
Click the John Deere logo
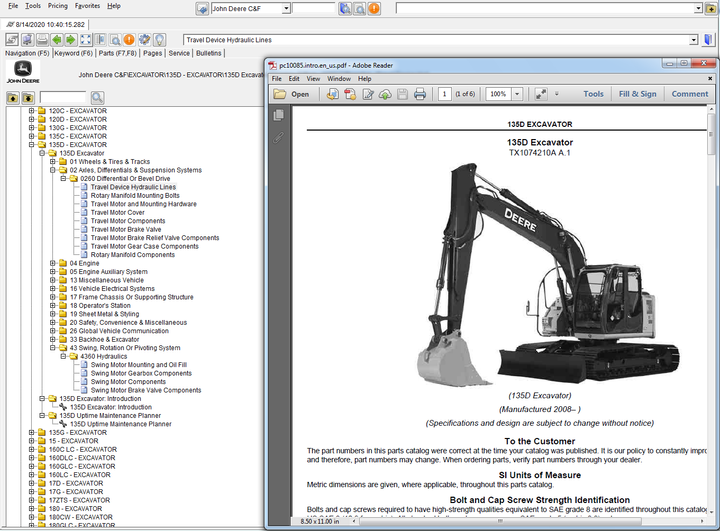click(x=23, y=72)
